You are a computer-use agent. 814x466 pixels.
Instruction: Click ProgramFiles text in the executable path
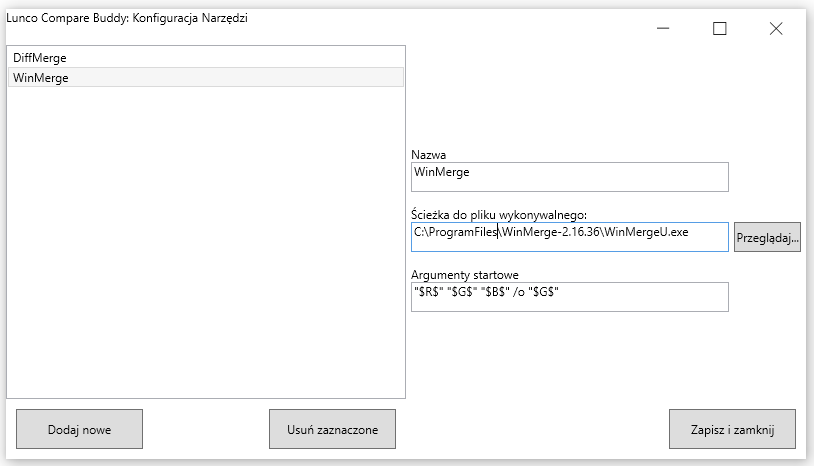point(463,232)
